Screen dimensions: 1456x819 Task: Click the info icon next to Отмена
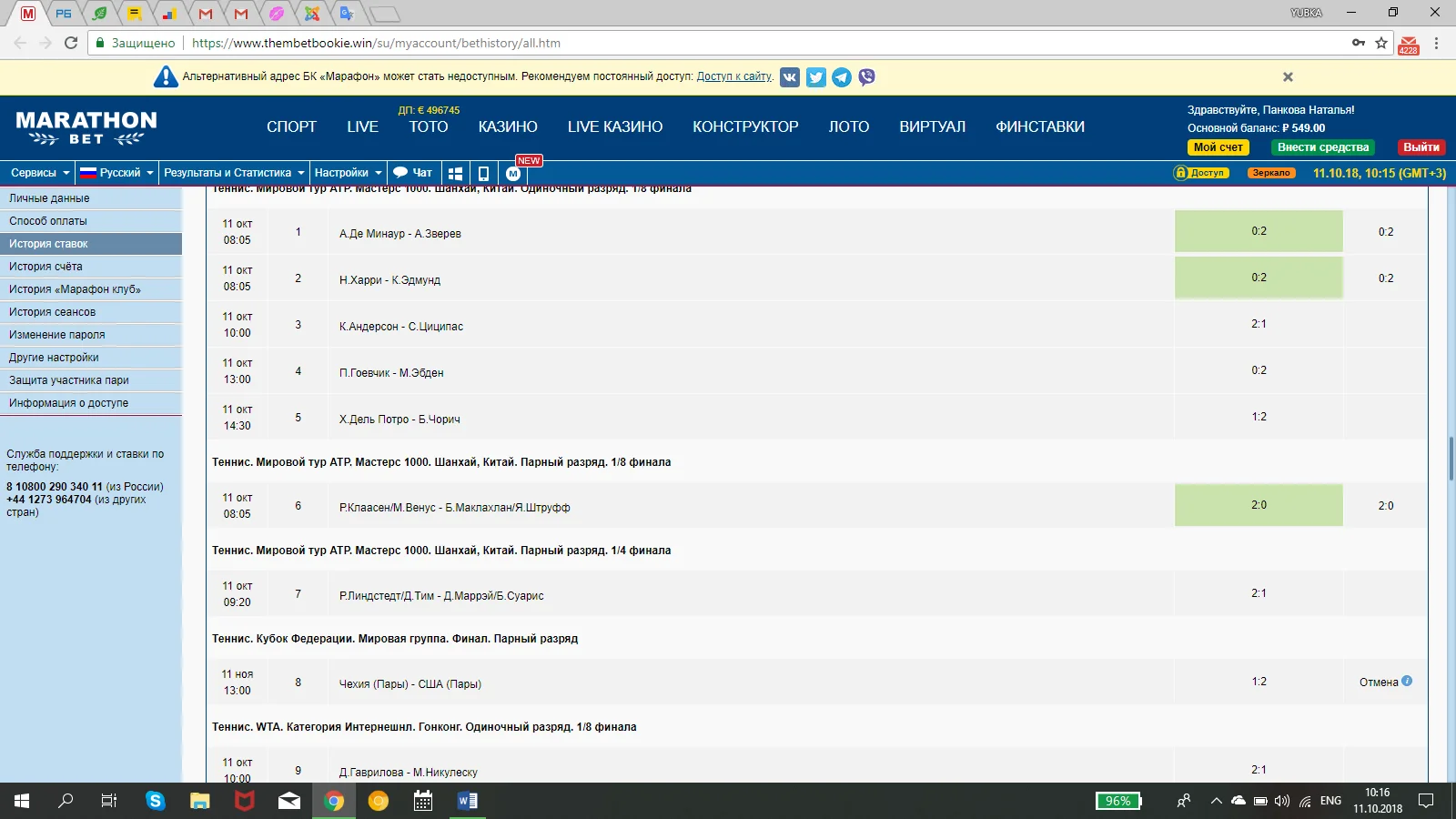tap(1407, 681)
